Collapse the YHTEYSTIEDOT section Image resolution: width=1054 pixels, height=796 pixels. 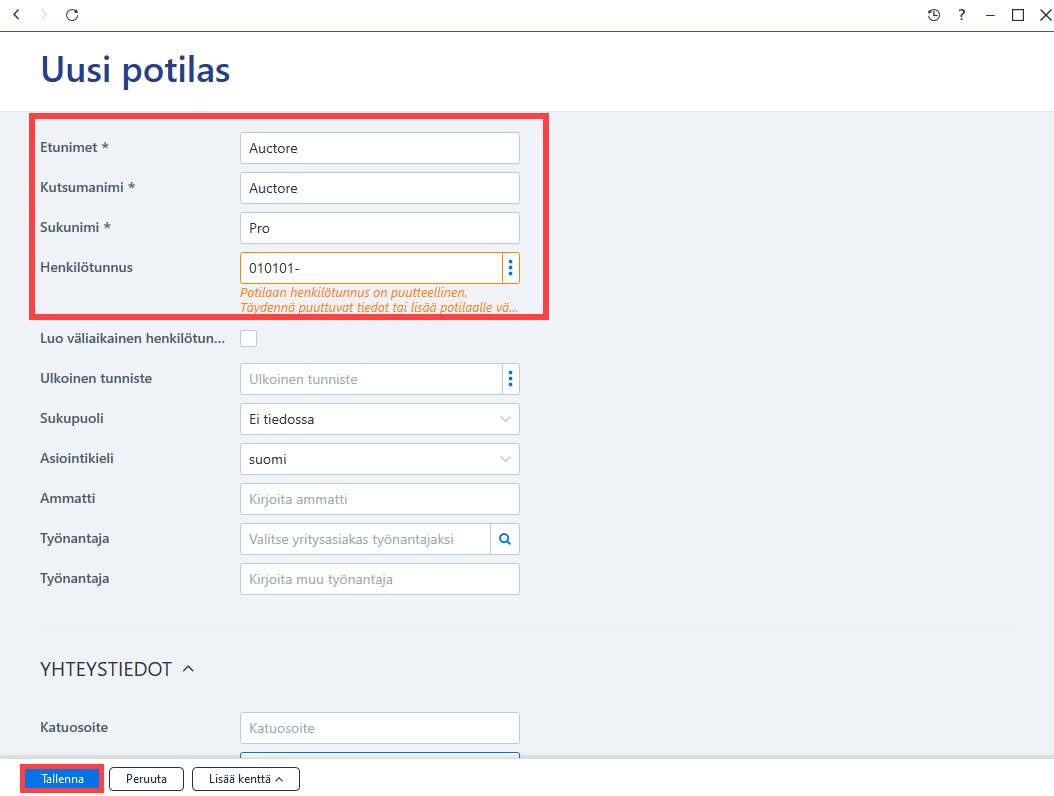point(188,669)
